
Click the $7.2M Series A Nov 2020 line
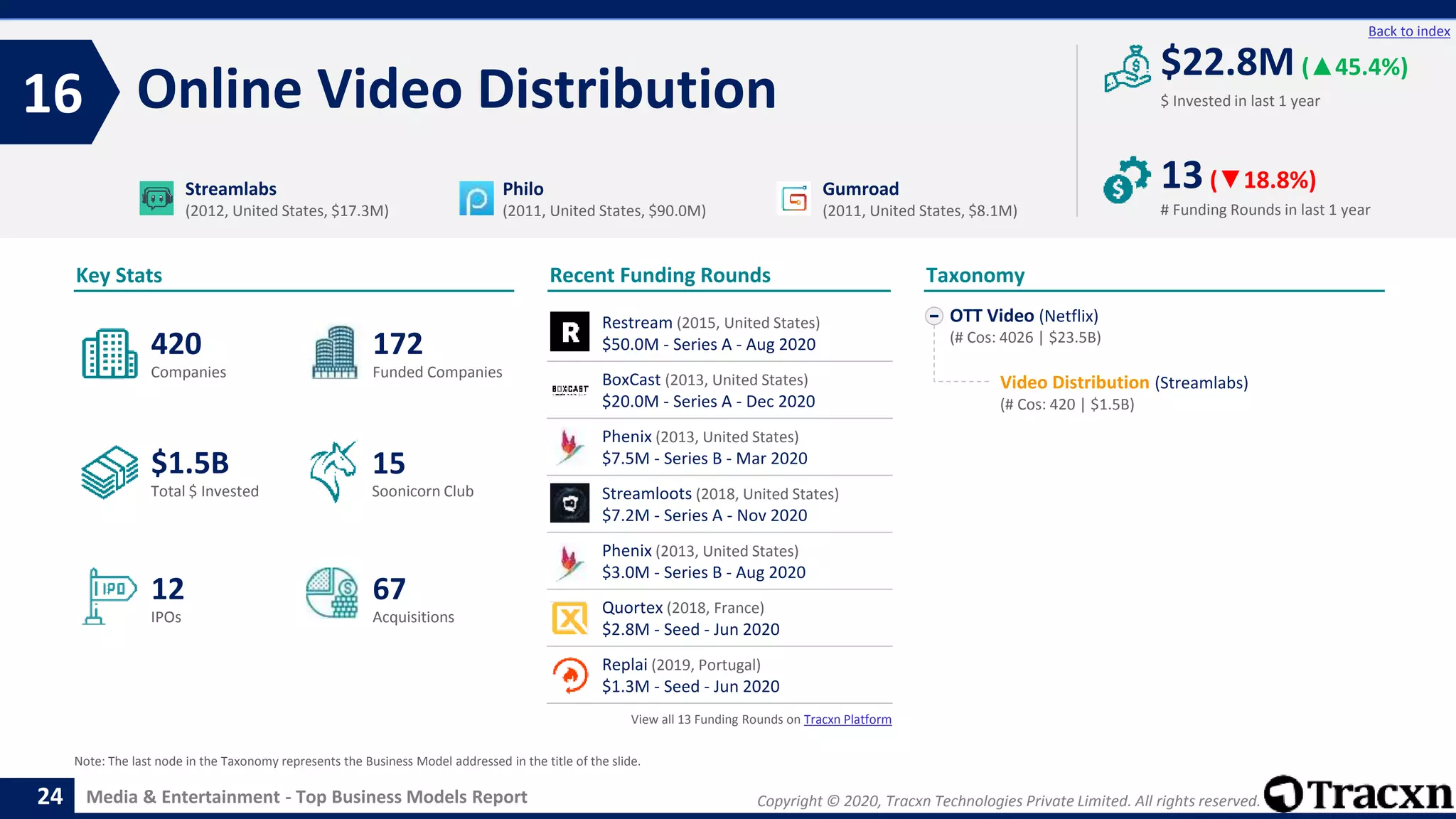(x=705, y=515)
